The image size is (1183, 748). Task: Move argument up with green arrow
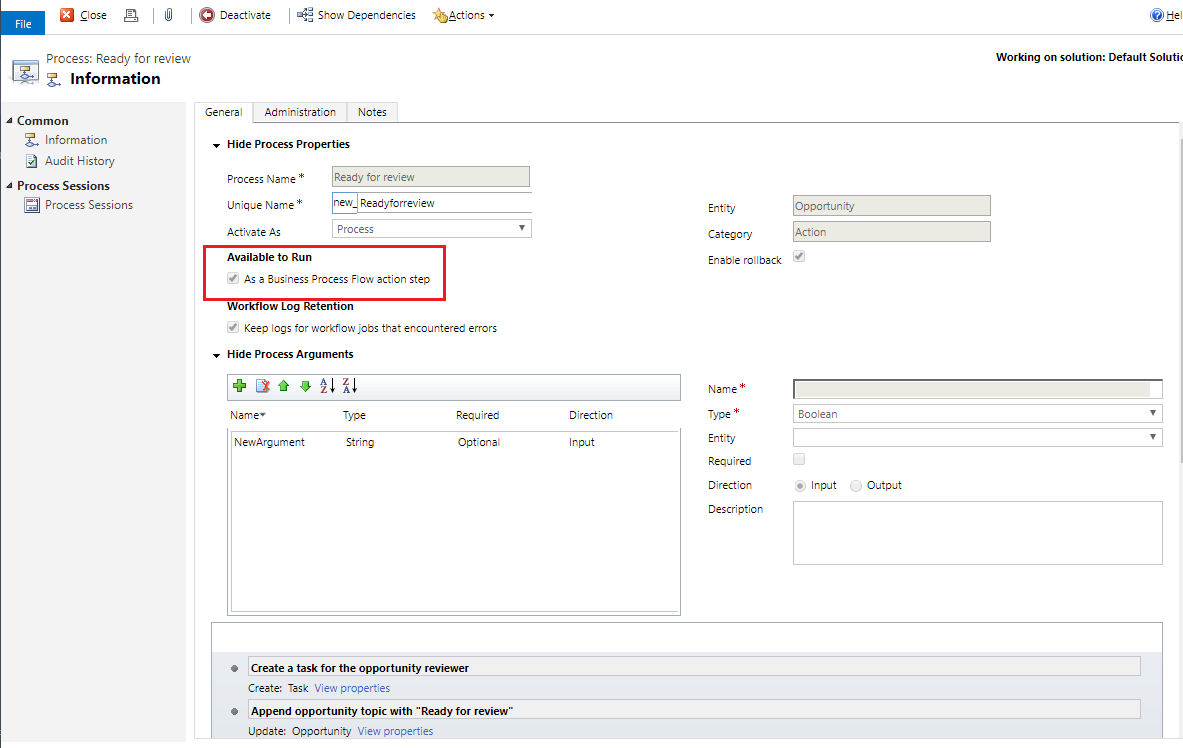tap(284, 386)
